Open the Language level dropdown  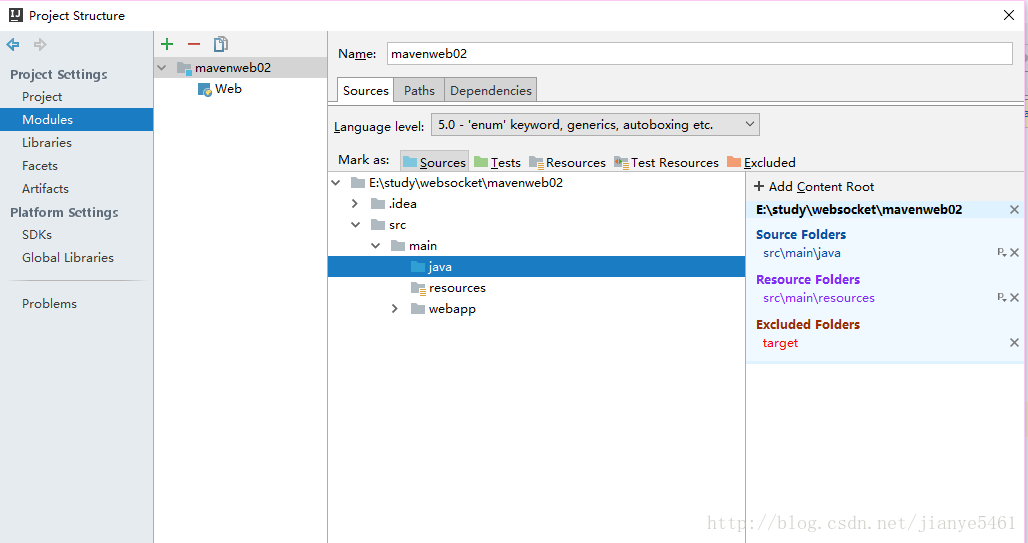[x=595, y=125]
